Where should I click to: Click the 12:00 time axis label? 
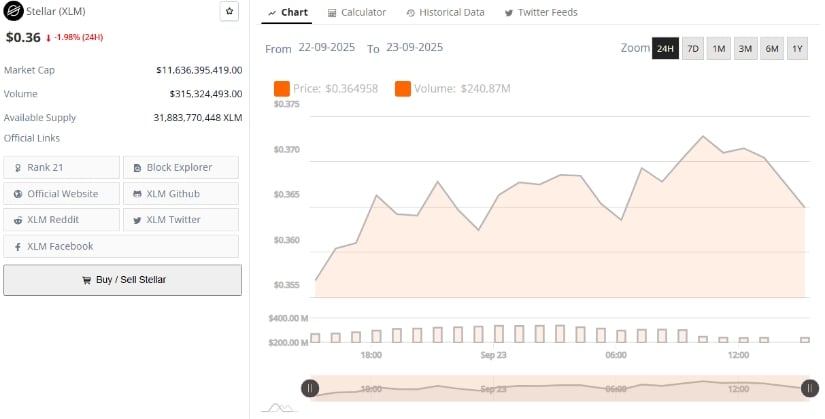coord(738,355)
